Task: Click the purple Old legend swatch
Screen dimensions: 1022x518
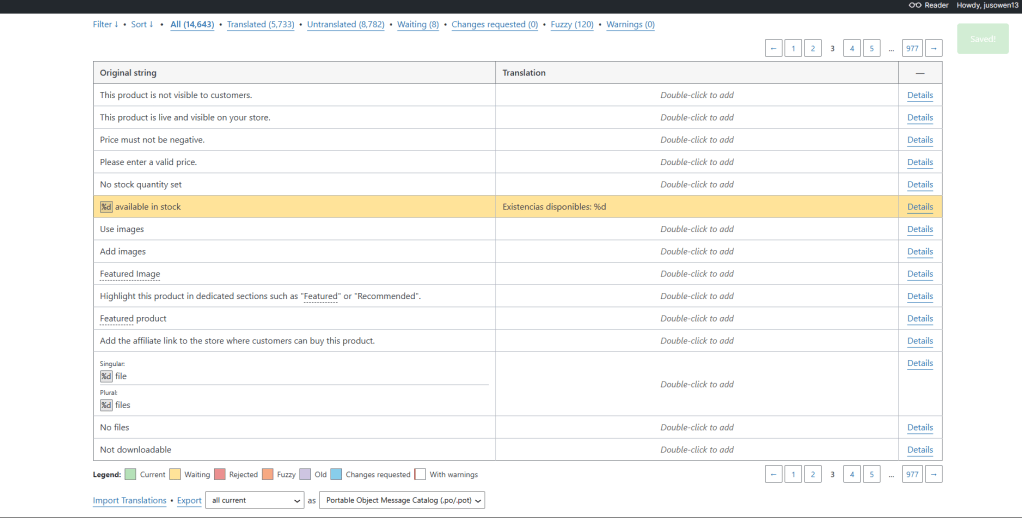Action: pos(305,474)
